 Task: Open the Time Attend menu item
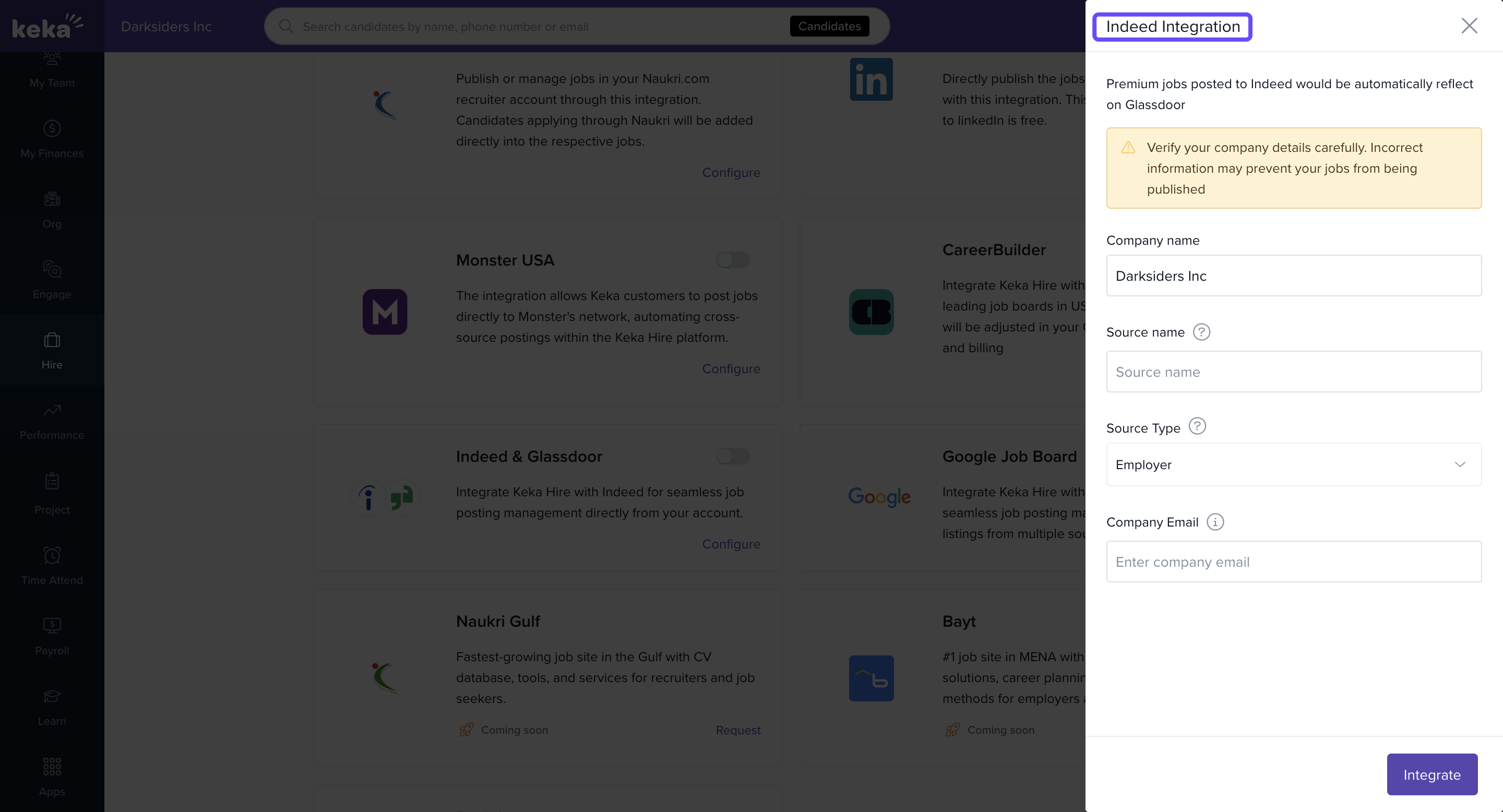(x=52, y=566)
